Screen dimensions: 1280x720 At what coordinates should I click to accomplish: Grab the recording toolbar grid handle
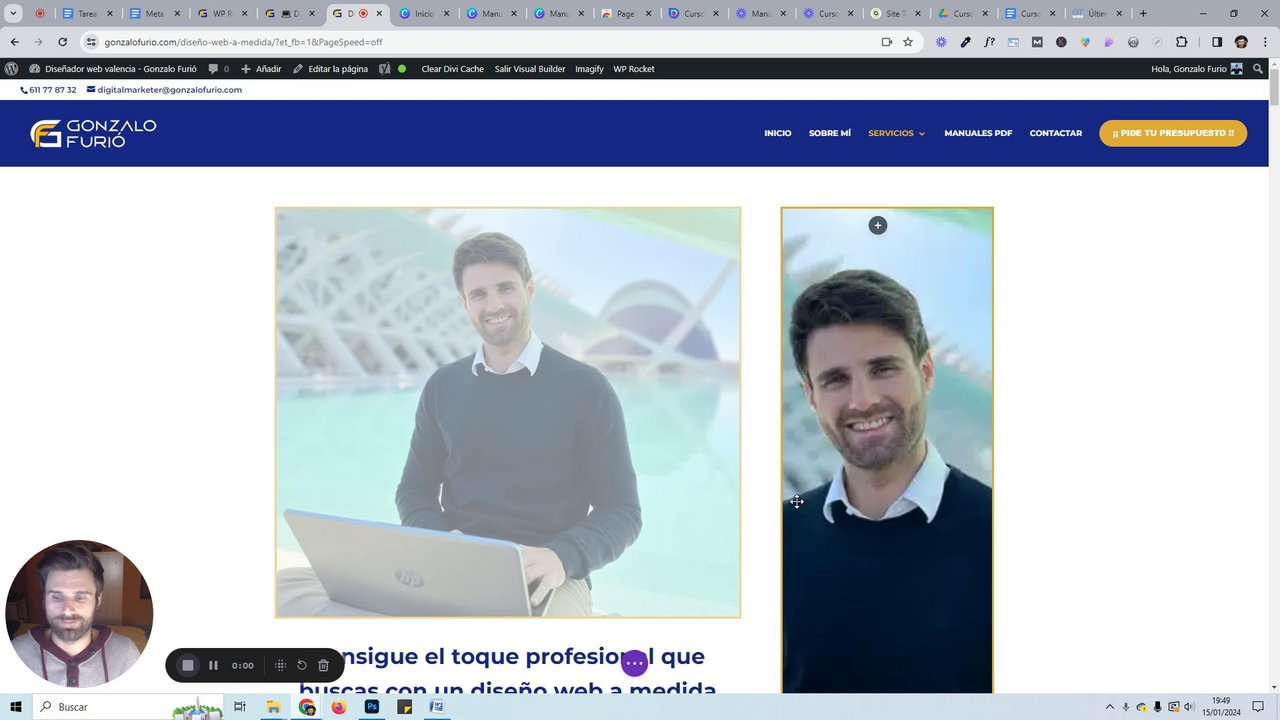281,665
